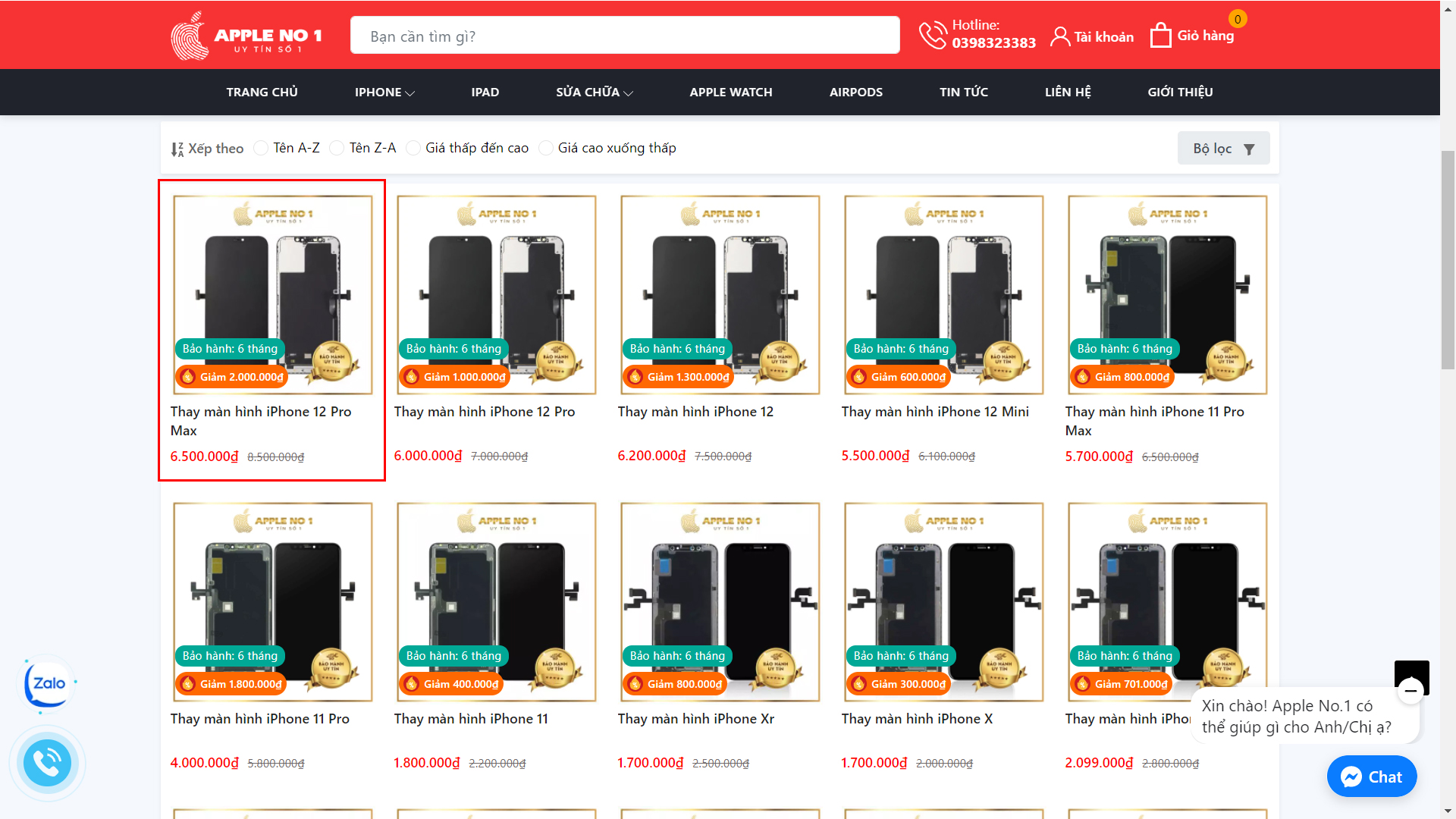Select the Giá cao xuống thấp sort option
1456x819 pixels.
[x=545, y=148]
